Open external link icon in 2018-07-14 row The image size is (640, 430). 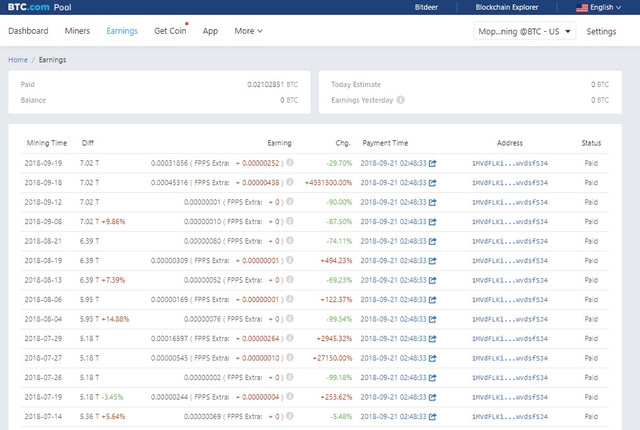[x=433, y=417]
